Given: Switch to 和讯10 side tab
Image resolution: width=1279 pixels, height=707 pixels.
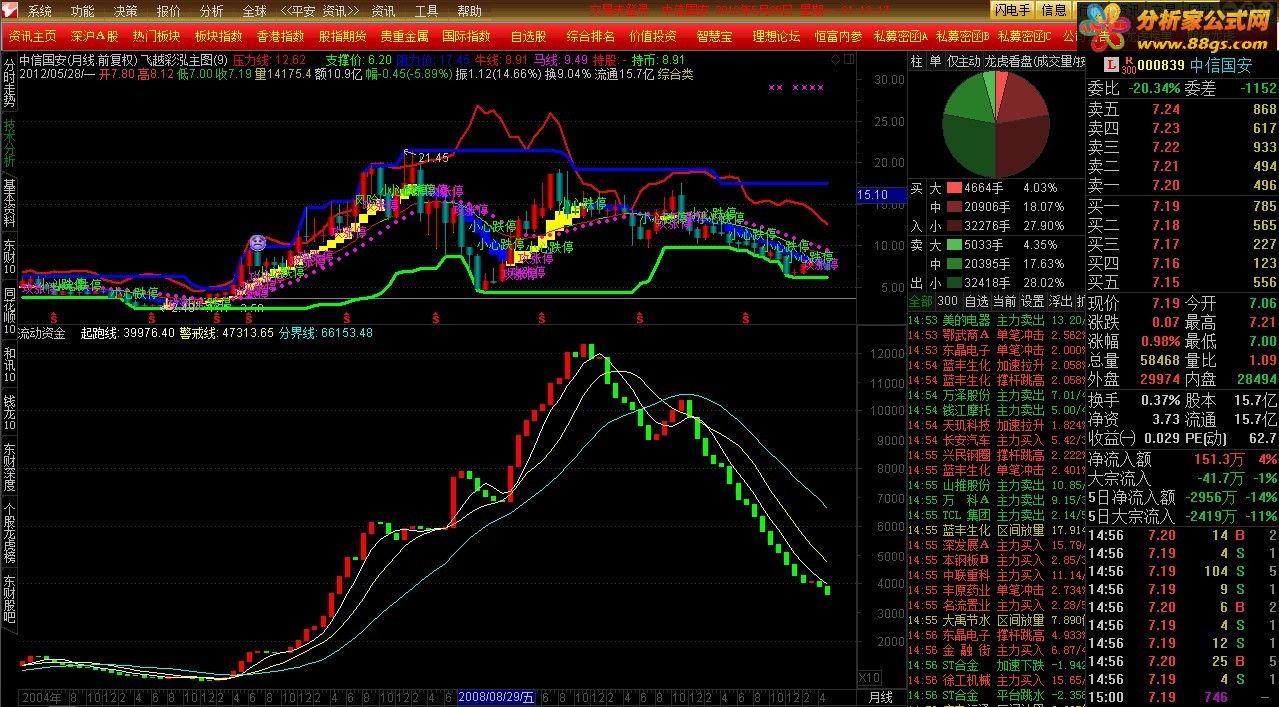Looking at the screenshot, I should [x=9, y=365].
